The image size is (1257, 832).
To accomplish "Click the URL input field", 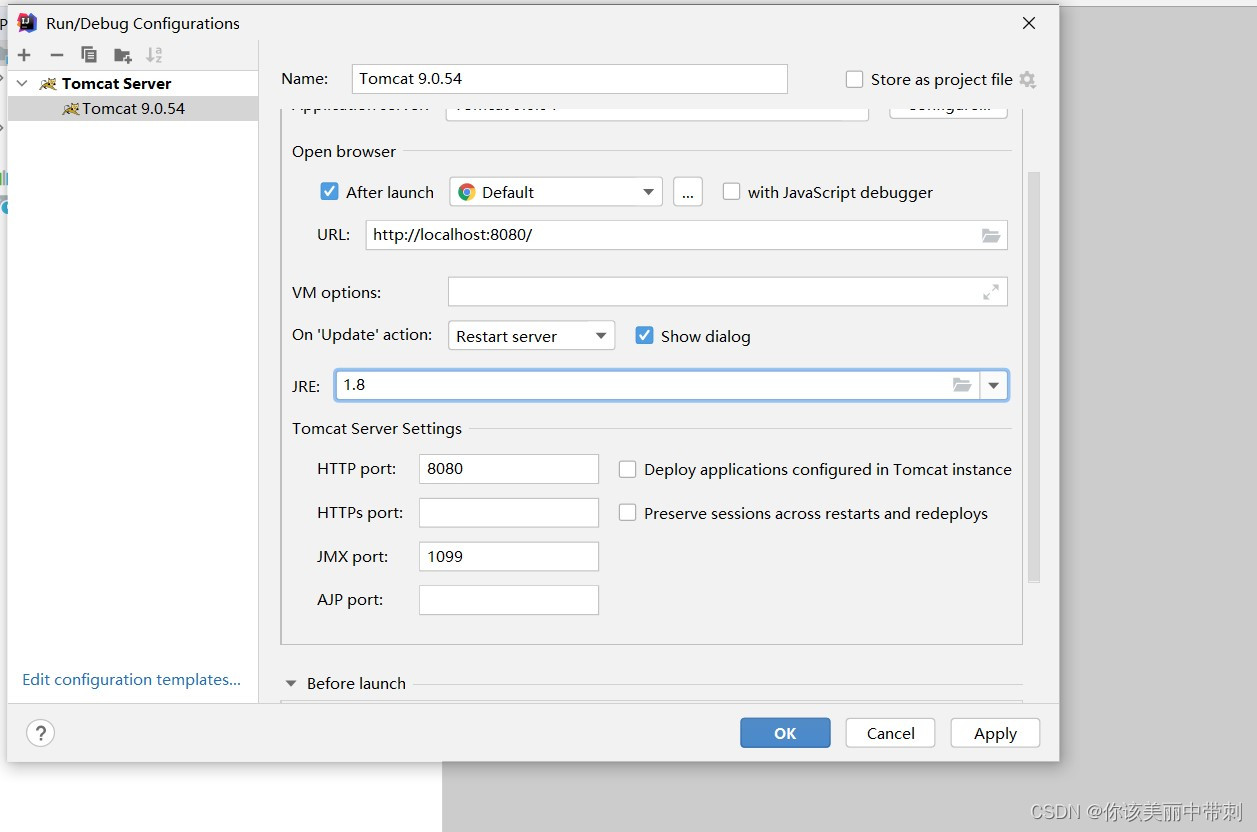I will click(x=686, y=235).
